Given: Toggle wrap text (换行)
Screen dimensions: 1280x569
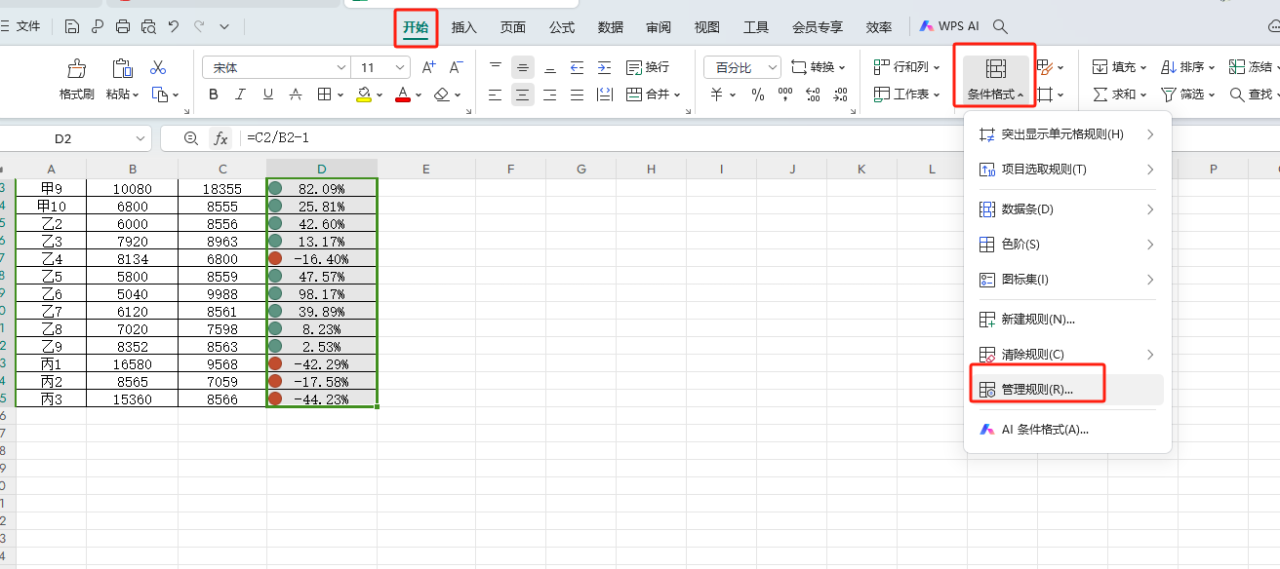Looking at the screenshot, I should click(x=648, y=67).
